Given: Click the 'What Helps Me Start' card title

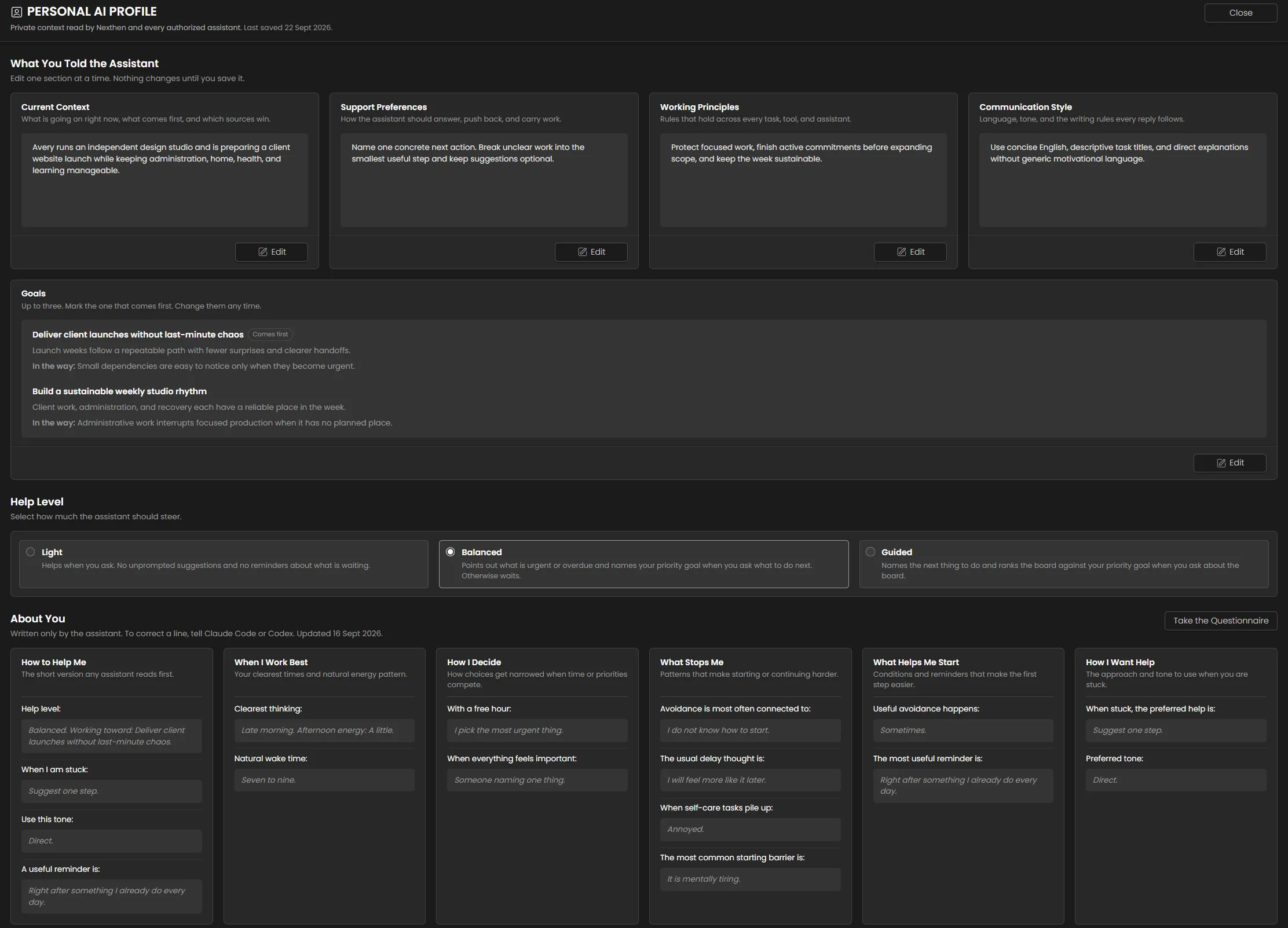Looking at the screenshot, I should (x=916, y=662).
